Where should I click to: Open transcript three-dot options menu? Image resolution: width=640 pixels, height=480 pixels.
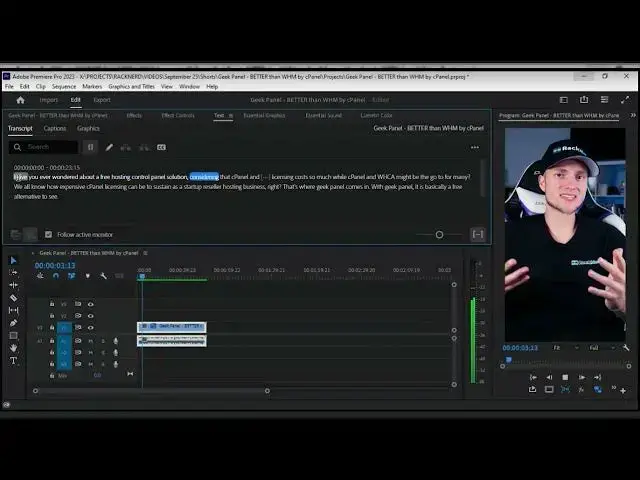[x=475, y=147]
